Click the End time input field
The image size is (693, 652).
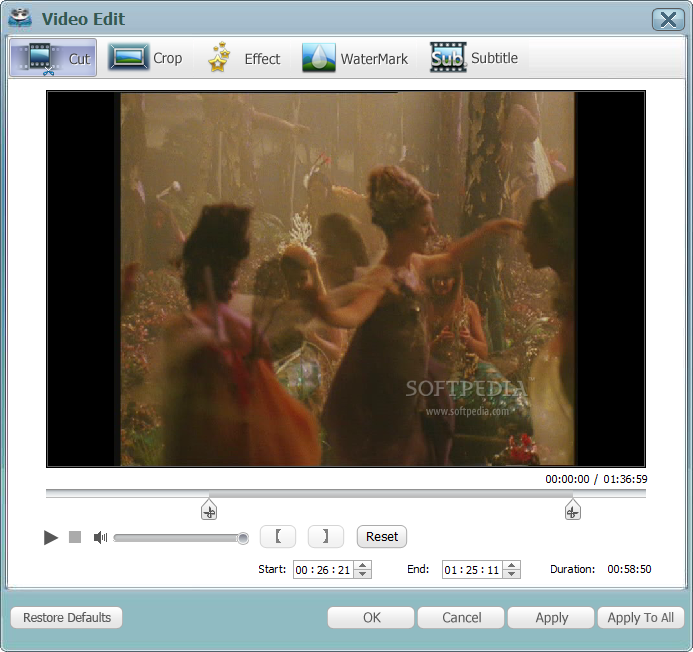pyautogui.click(x=473, y=570)
